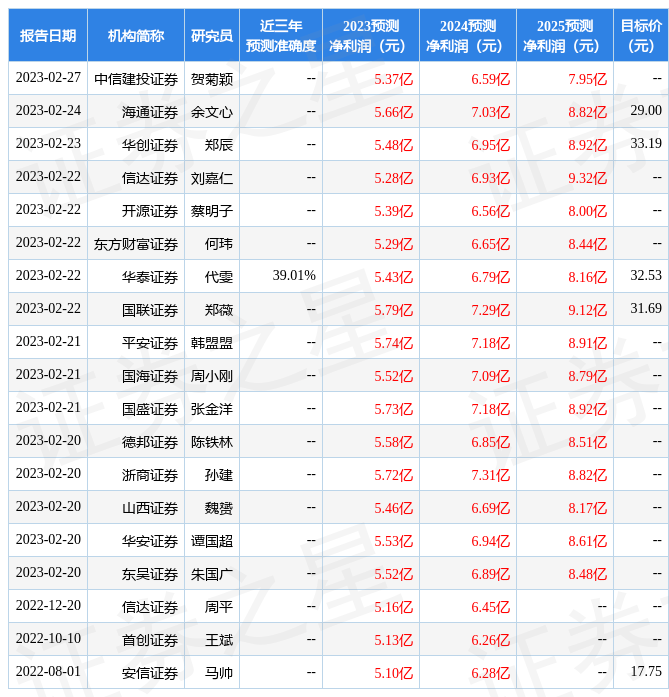This screenshot has height=697, width=669.
Task: Click analyst name 陈铁林
Action: click(x=212, y=441)
